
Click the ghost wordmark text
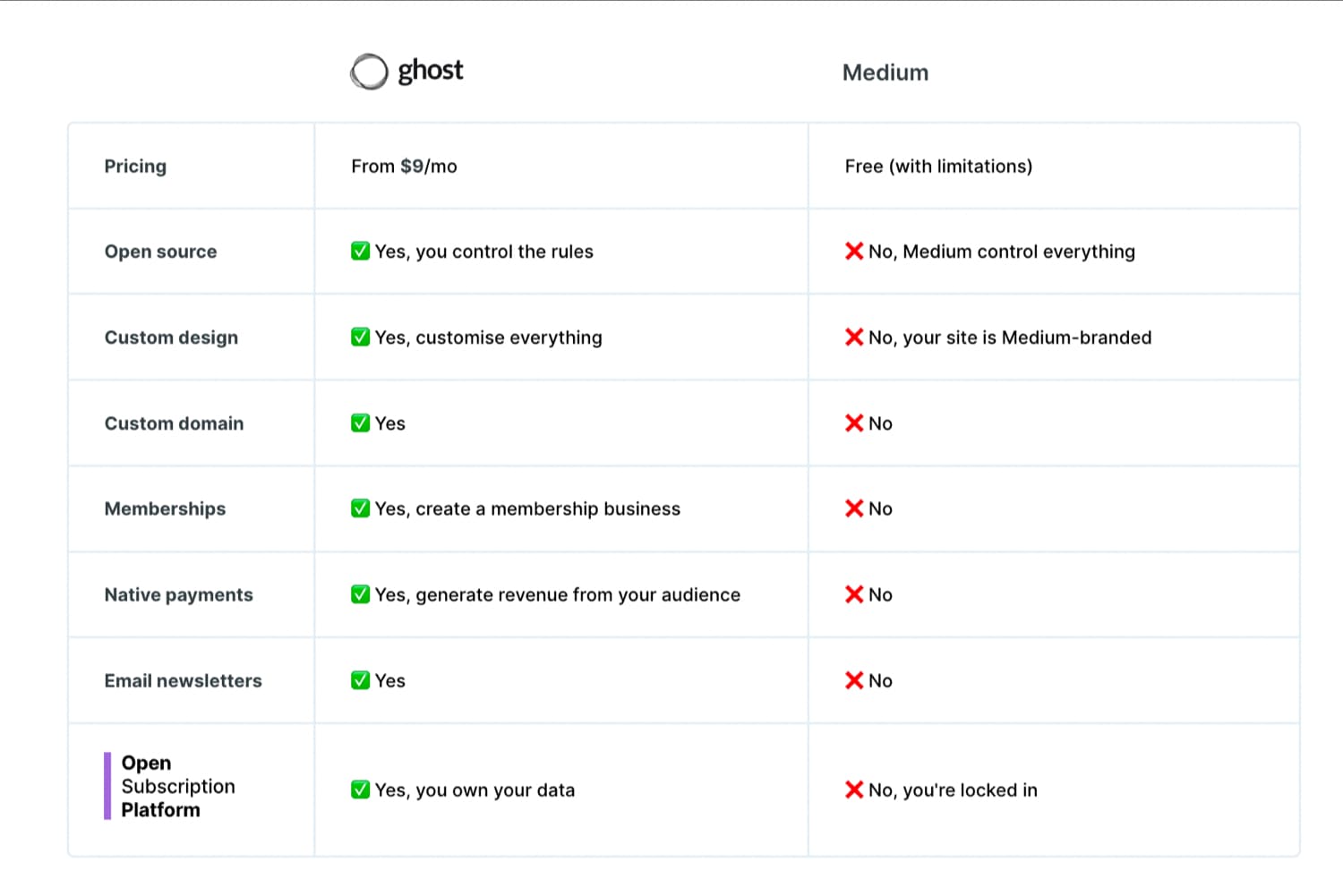(431, 71)
